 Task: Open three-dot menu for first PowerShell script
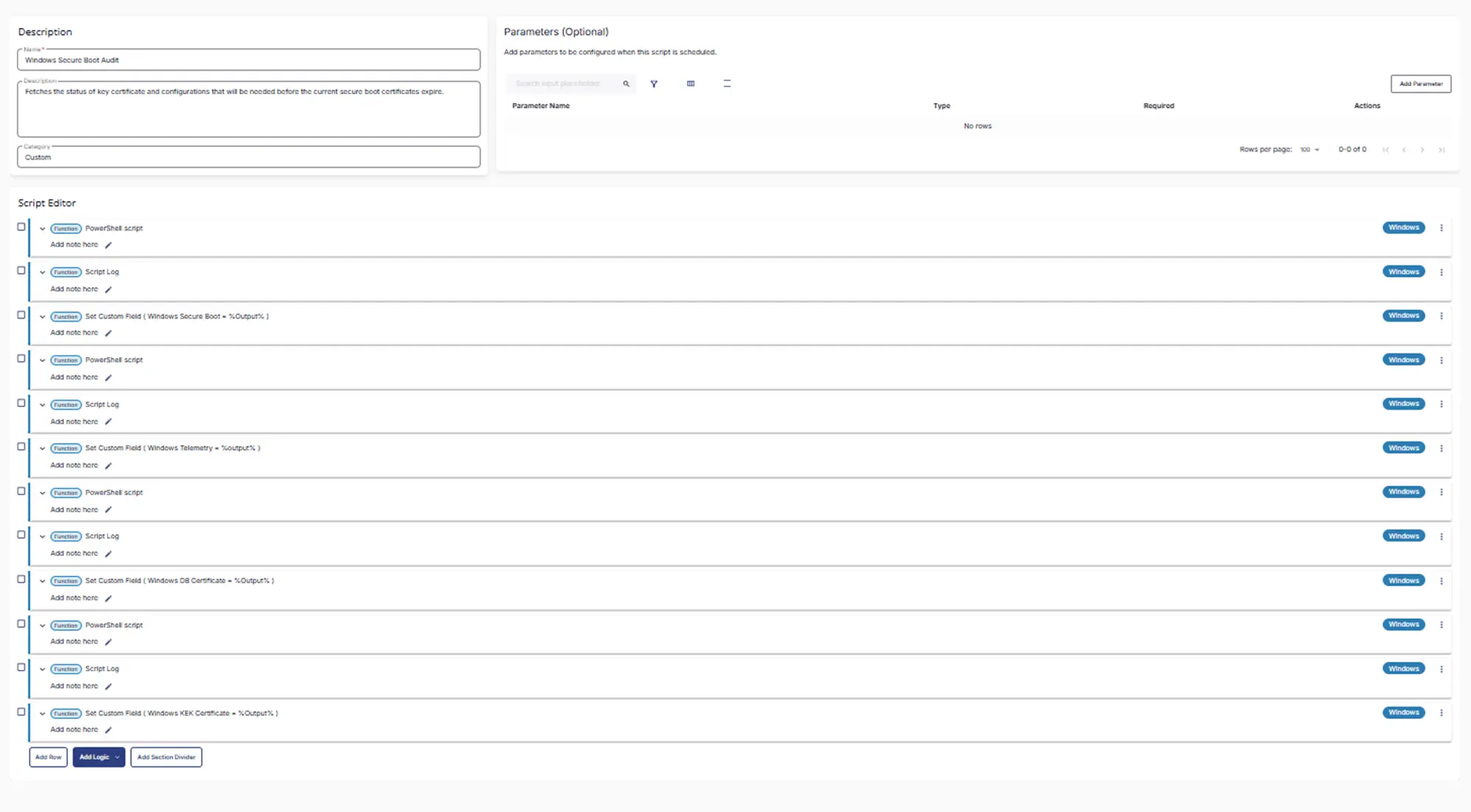pos(1441,228)
